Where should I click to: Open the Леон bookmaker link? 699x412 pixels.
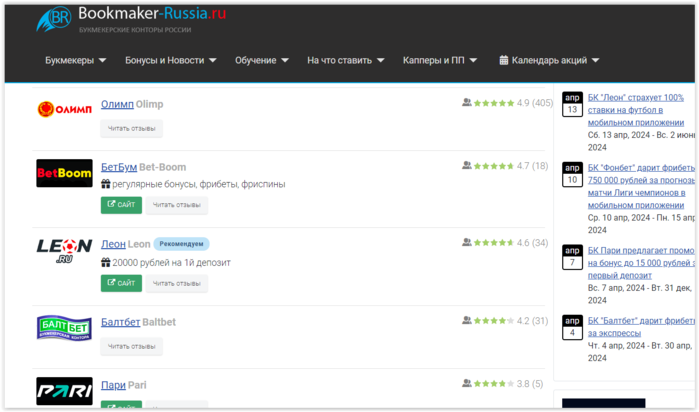(113, 244)
